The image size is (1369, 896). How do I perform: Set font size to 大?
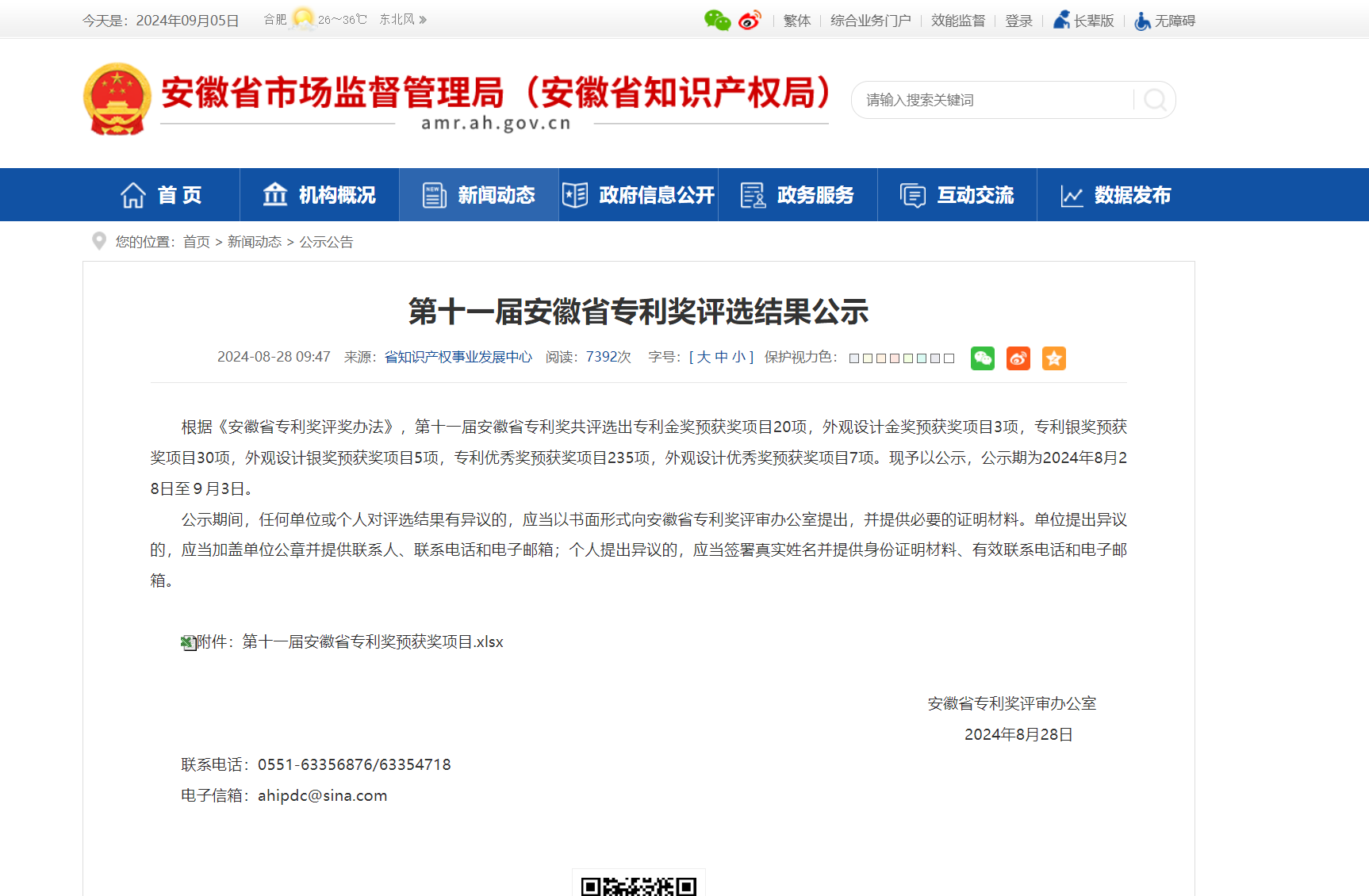[x=704, y=358]
